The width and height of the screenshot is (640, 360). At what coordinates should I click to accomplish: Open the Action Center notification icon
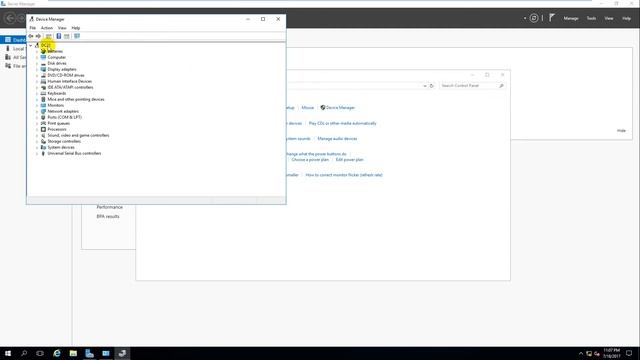pos(629,353)
